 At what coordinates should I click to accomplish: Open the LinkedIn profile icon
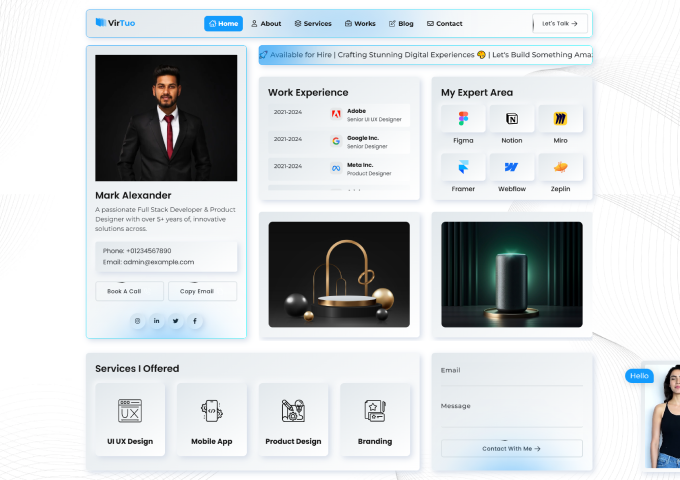point(157,321)
